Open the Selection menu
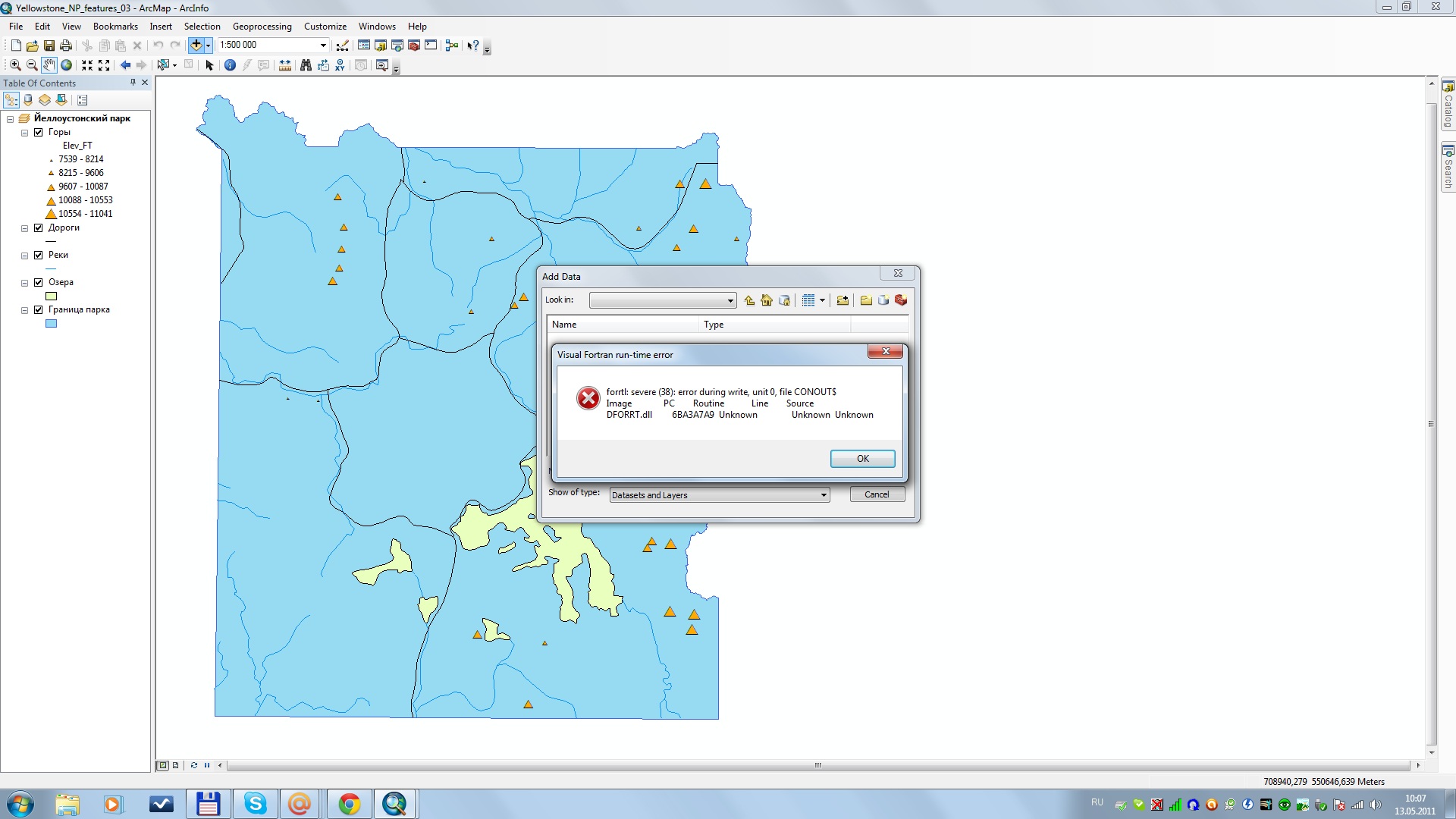This screenshot has width=1456, height=819. coord(202,27)
